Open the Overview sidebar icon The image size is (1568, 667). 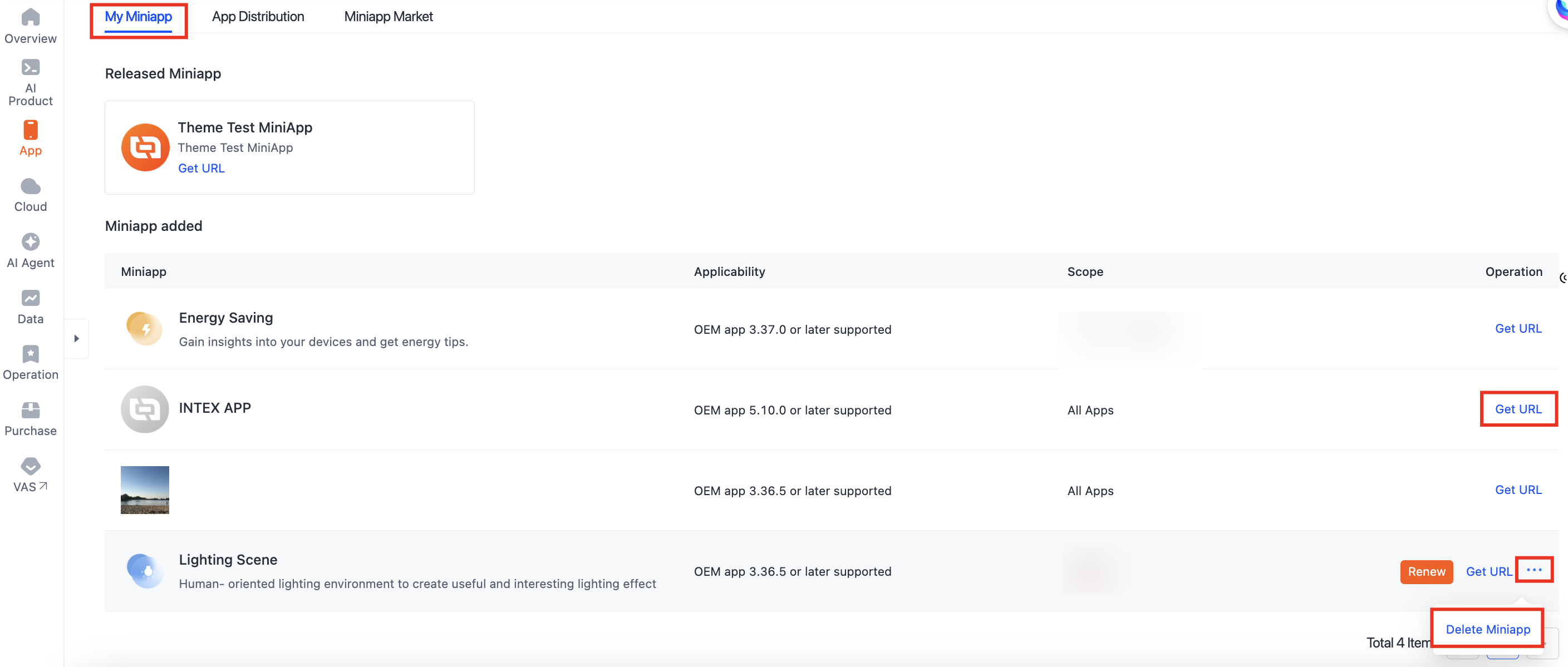click(31, 17)
